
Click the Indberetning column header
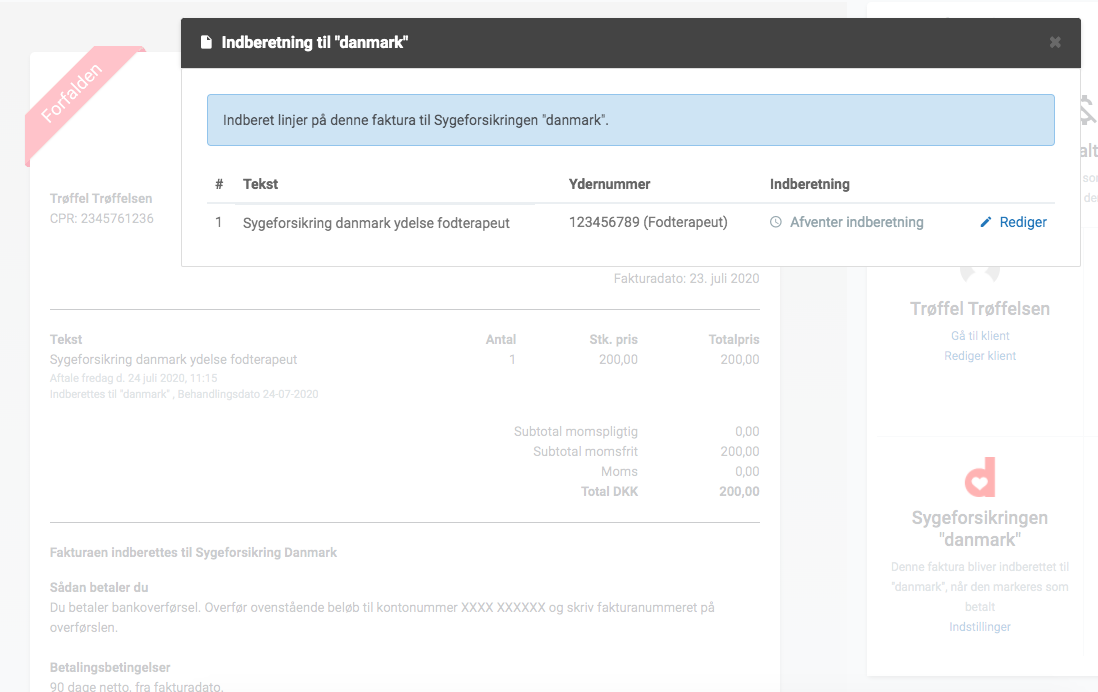coord(809,184)
